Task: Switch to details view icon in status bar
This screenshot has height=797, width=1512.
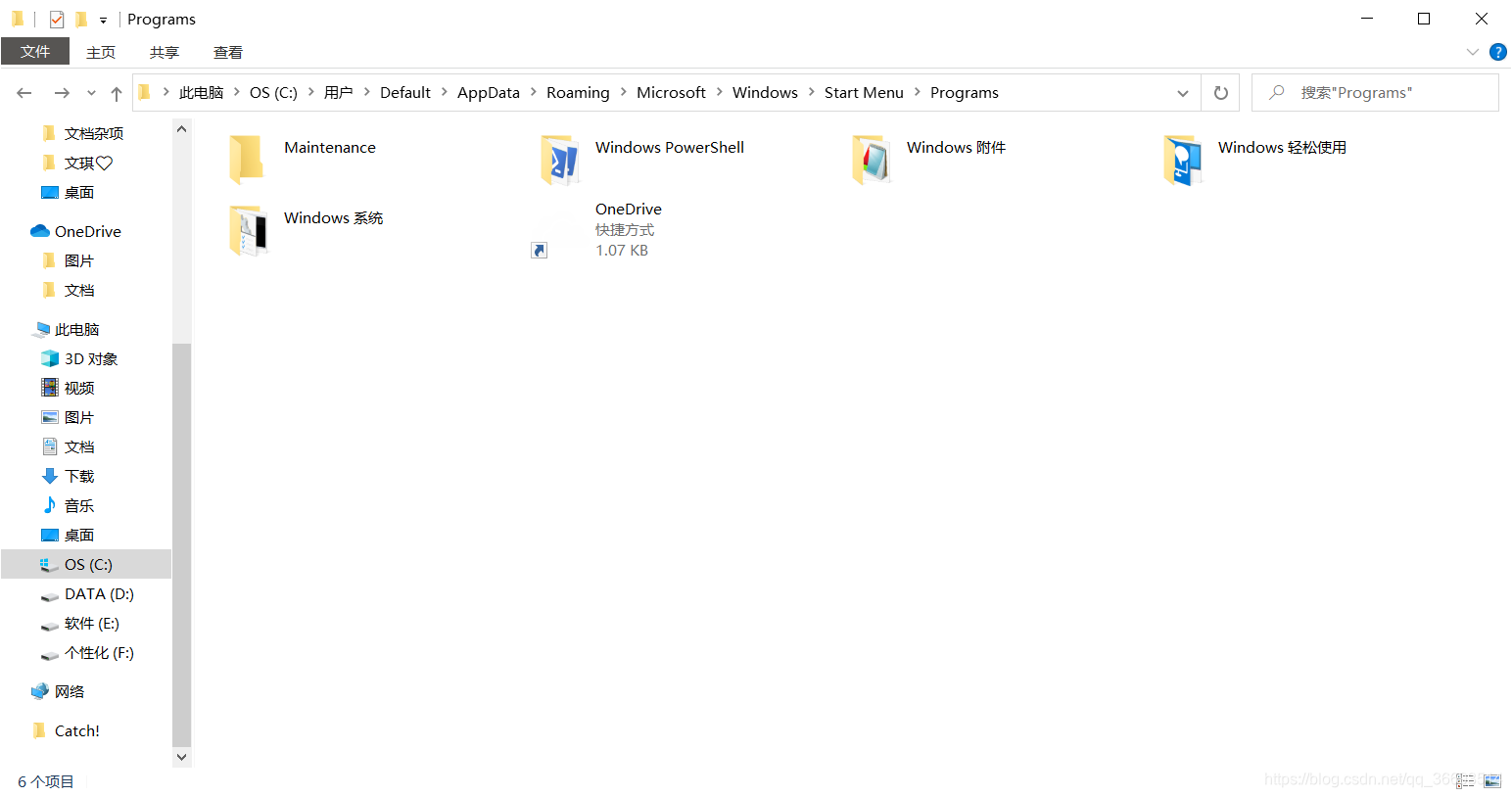Action: [1465, 780]
